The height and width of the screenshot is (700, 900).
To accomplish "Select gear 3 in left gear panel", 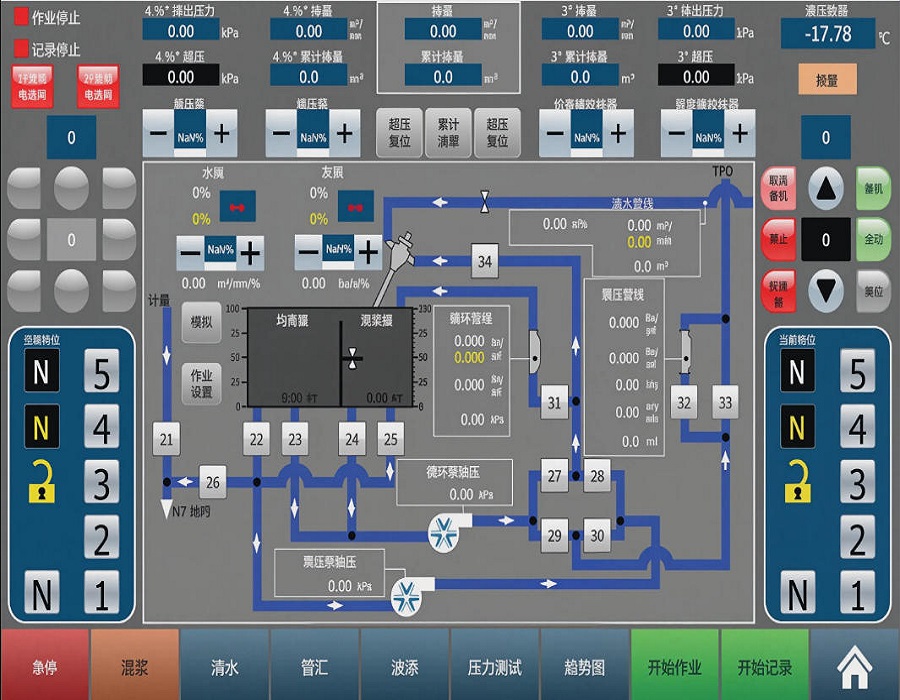I will (x=102, y=482).
